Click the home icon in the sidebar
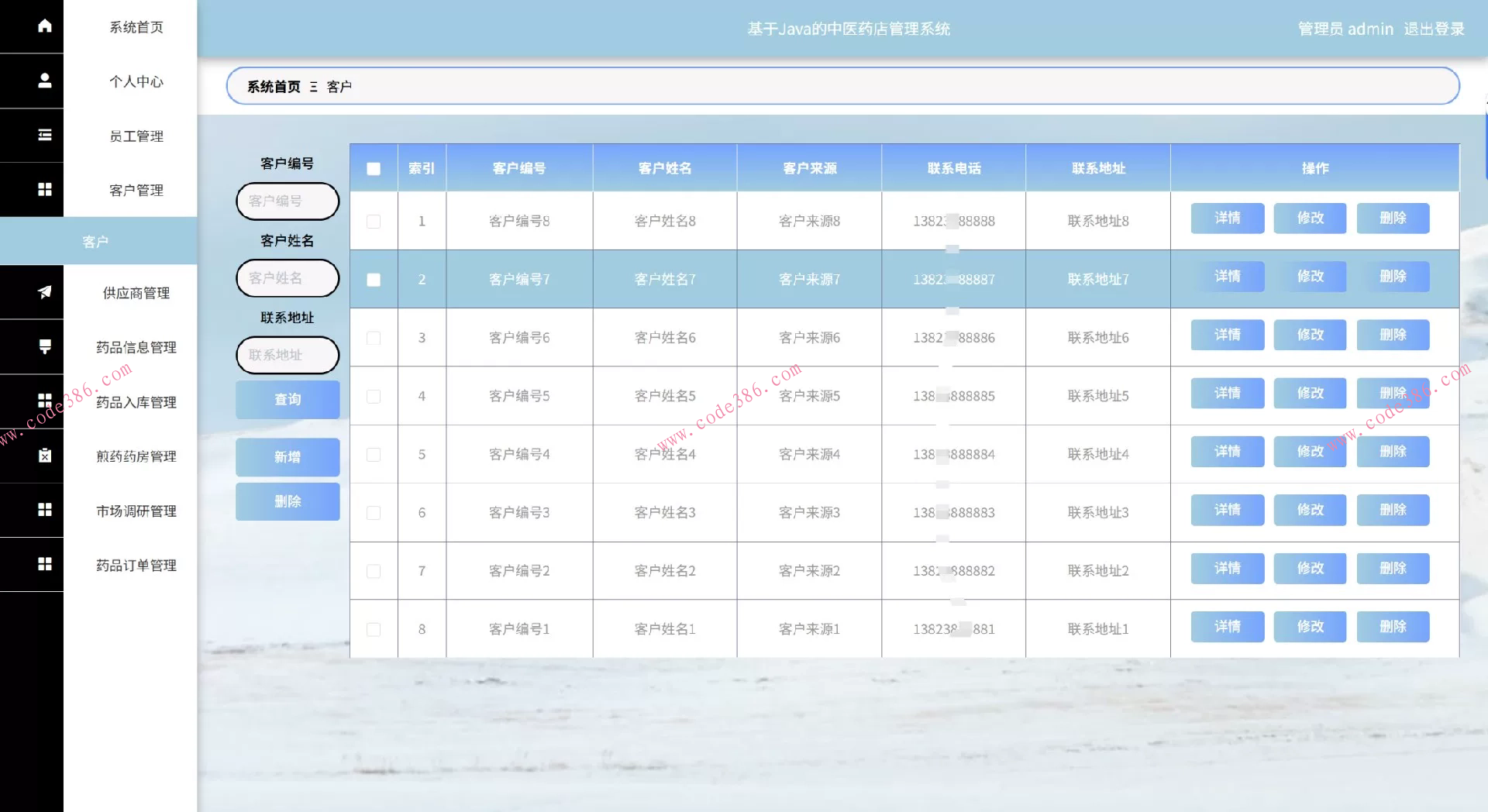This screenshot has height=812, width=1488. pos(45,26)
